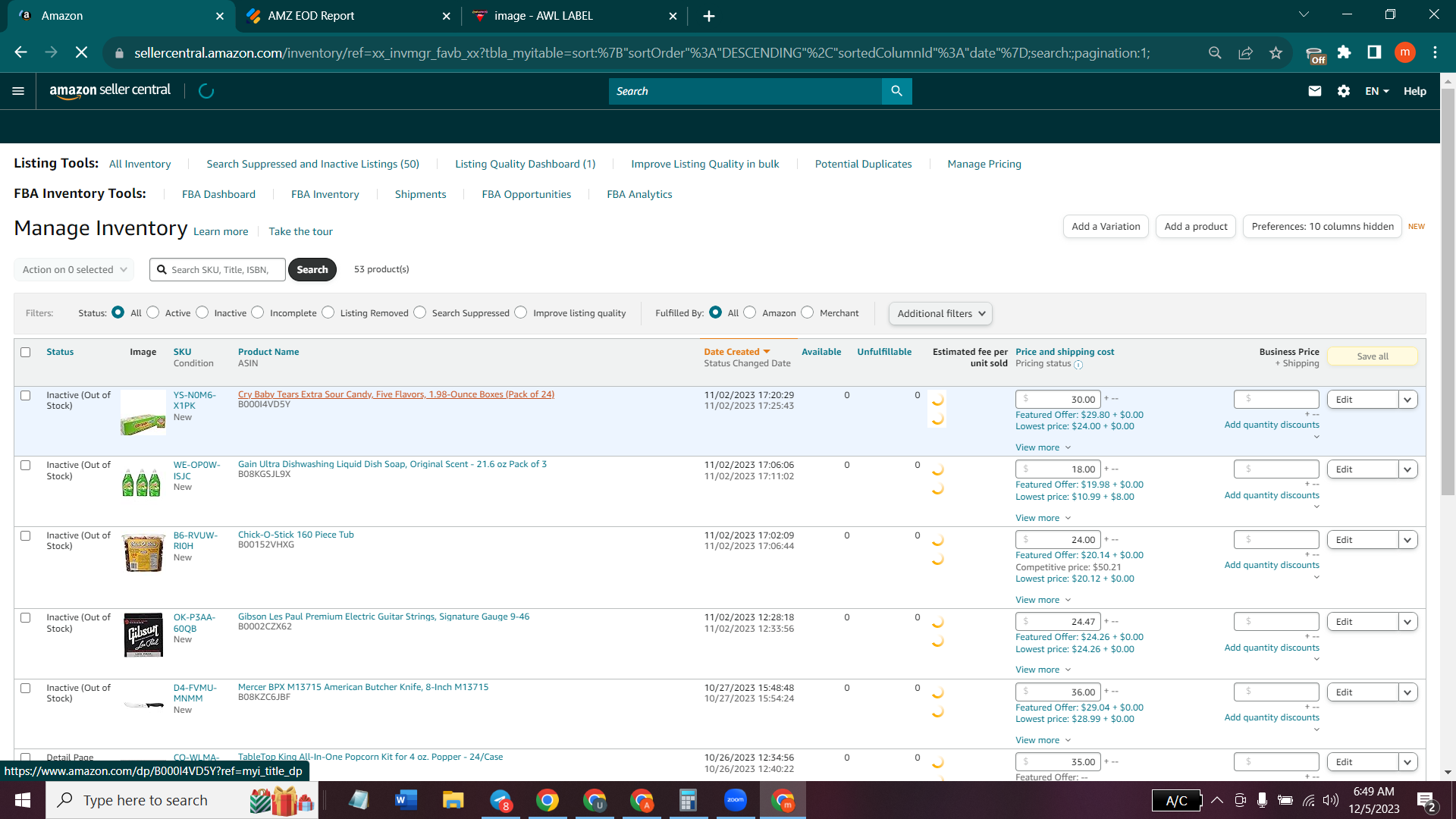Click the search magnifier button in Seller Central
This screenshot has height=819, width=1456.
(897, 91)
